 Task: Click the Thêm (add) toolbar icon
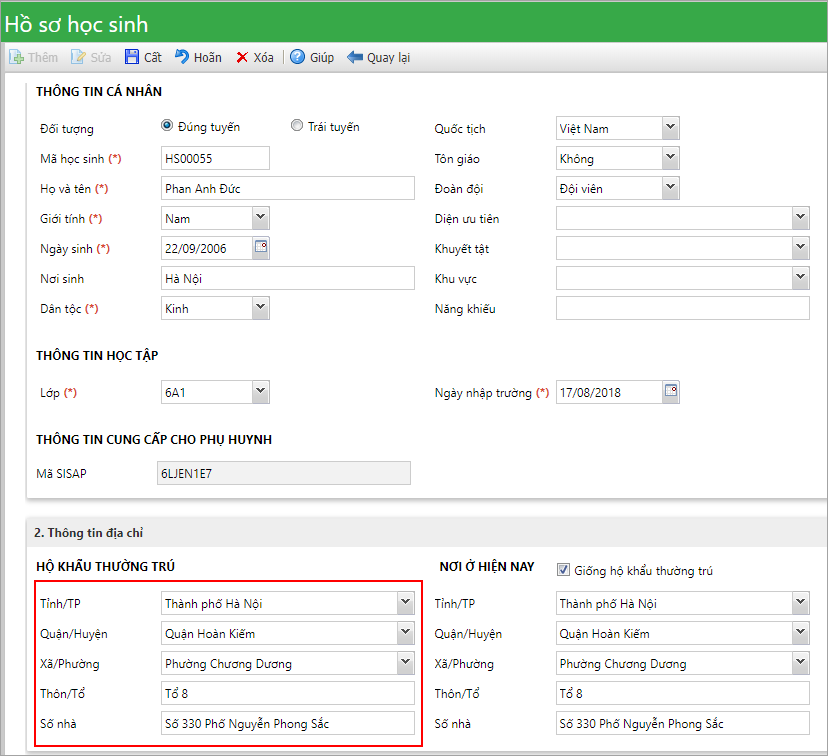tap(16, 57)
